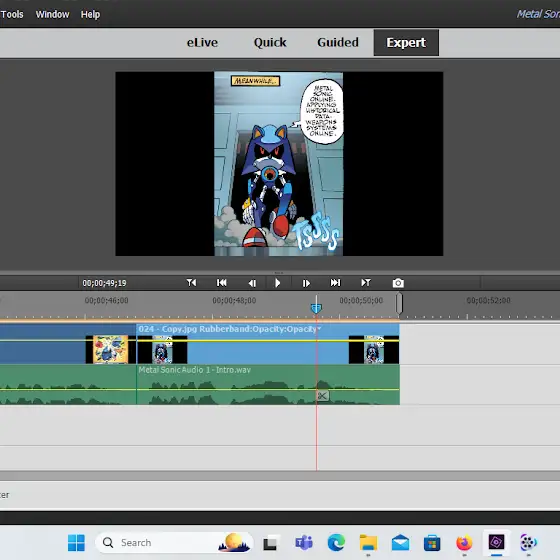The height and width of the screenshot is (560, 560).
Task: Step forward one frame
Action: click(x=306, y=283)
